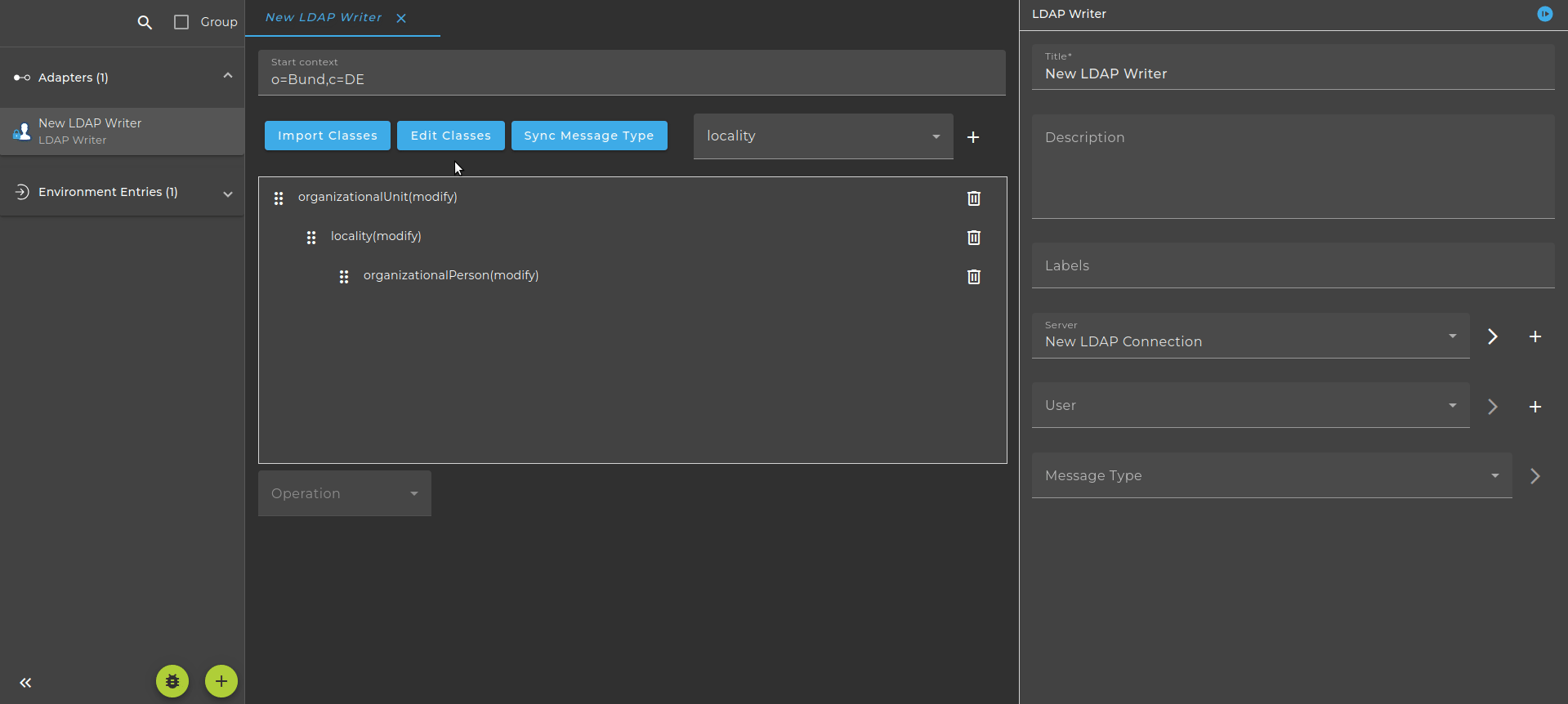Image resolution: width=1568 pixels, height=704 pixels.
Task: Click blue play icon in LDAP Writer header
Action: [x=1545, y=14]
